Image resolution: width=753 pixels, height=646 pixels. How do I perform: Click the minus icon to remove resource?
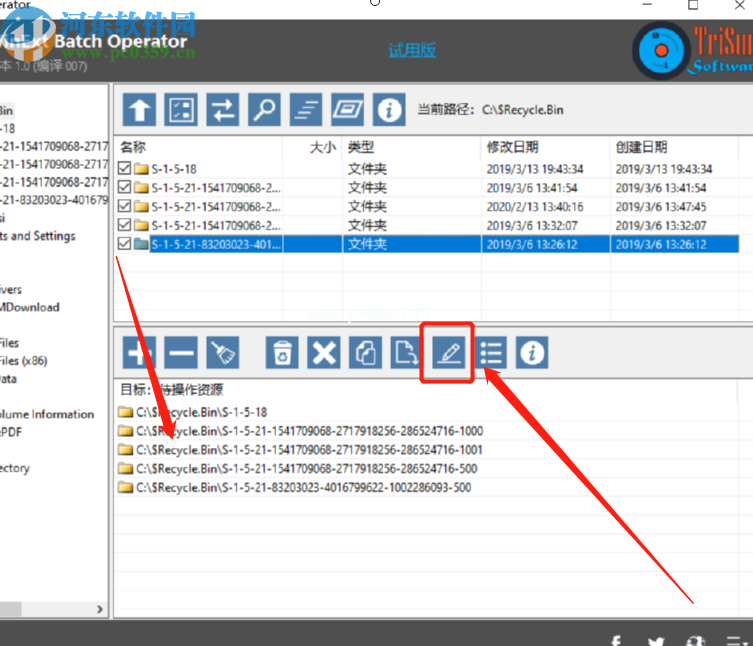(181, 352)
